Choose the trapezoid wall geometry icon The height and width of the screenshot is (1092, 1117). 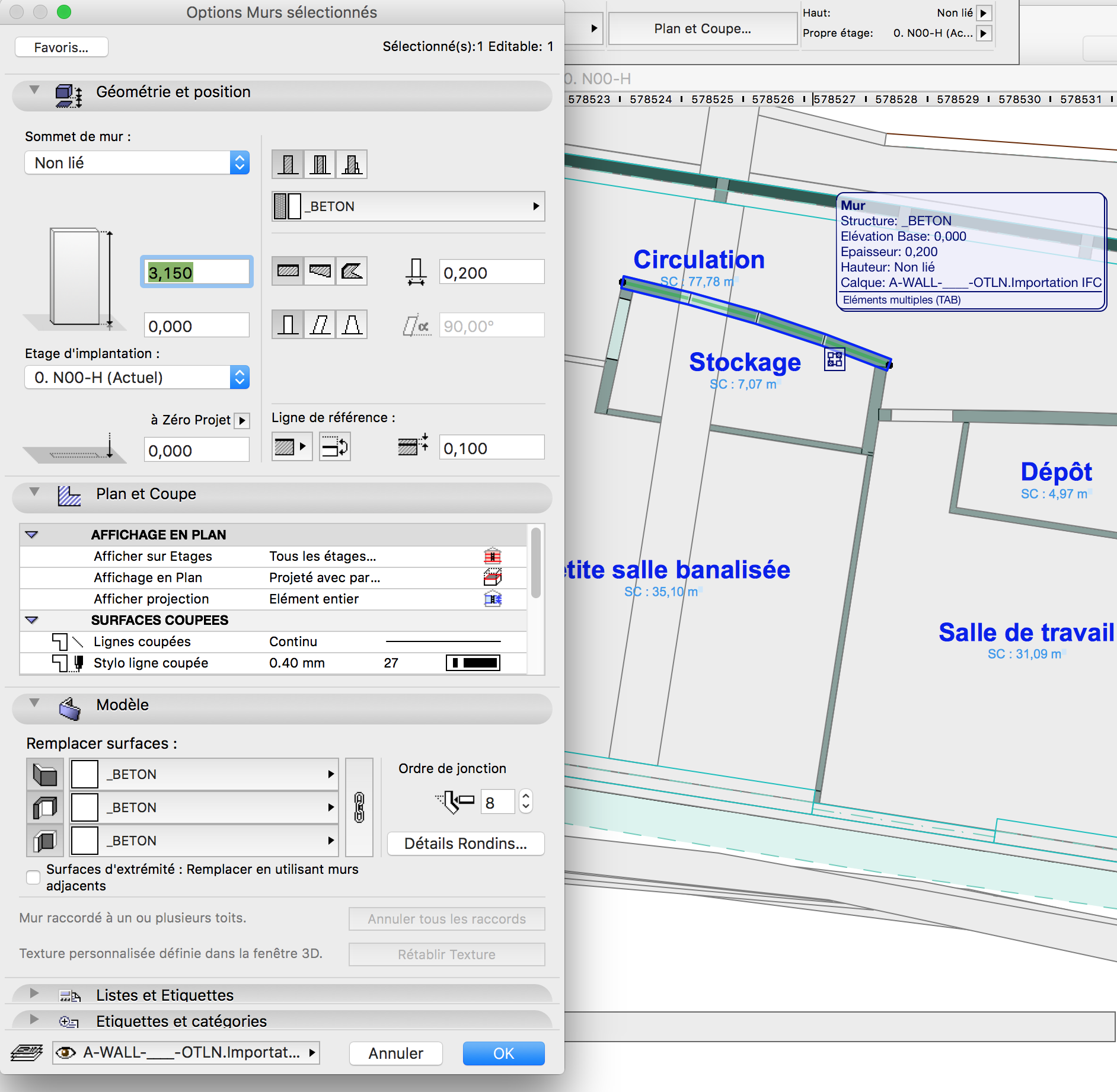pos(320,272)
